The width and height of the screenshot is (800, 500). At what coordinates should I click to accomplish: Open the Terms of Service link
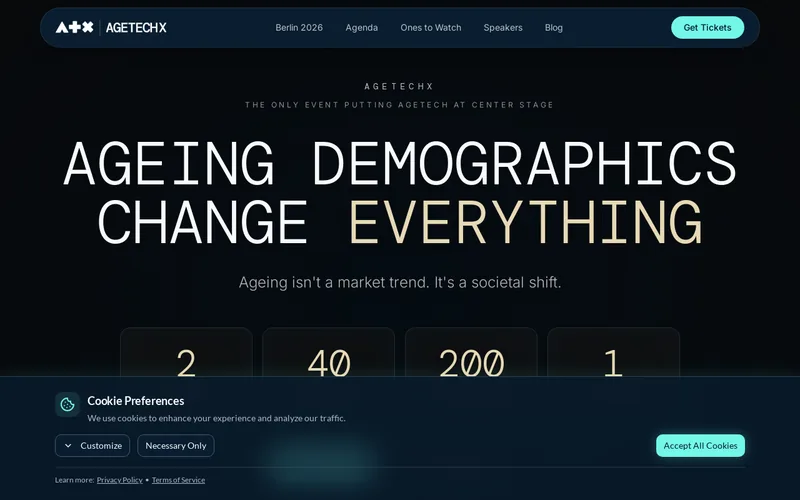coord(178,480)
